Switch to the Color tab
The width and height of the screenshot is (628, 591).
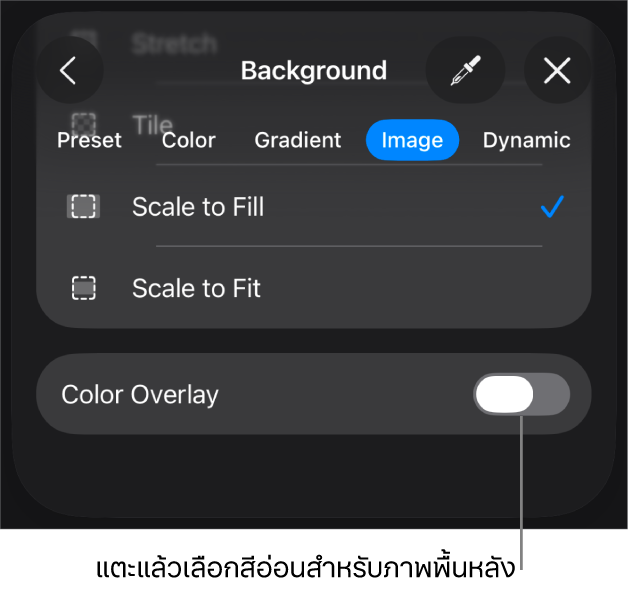(189, 140)
